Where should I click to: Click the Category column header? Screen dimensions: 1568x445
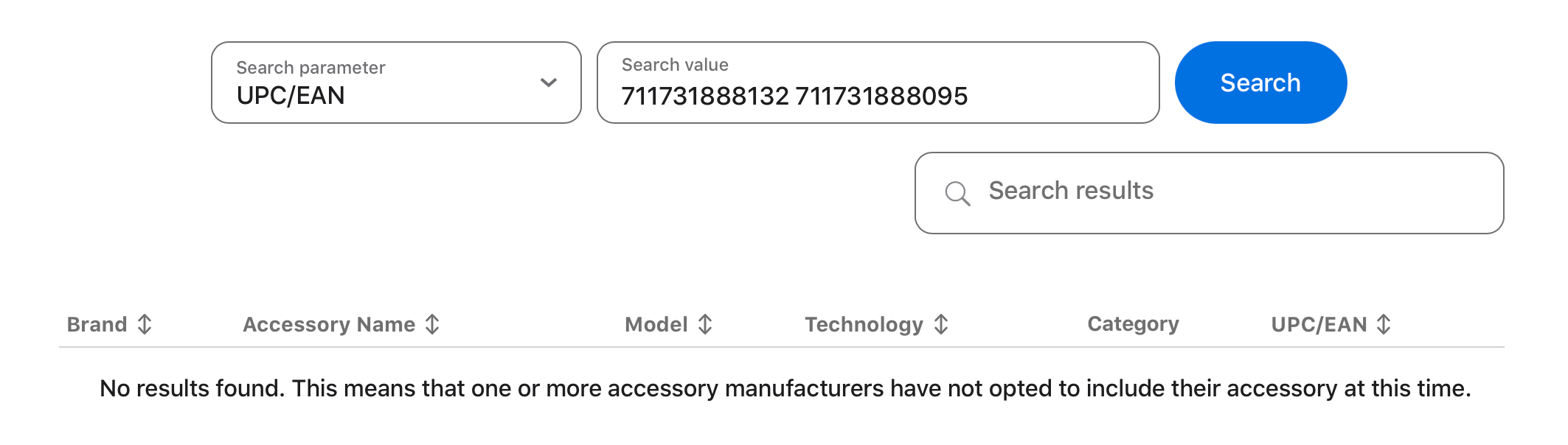tap(1133, 324)
